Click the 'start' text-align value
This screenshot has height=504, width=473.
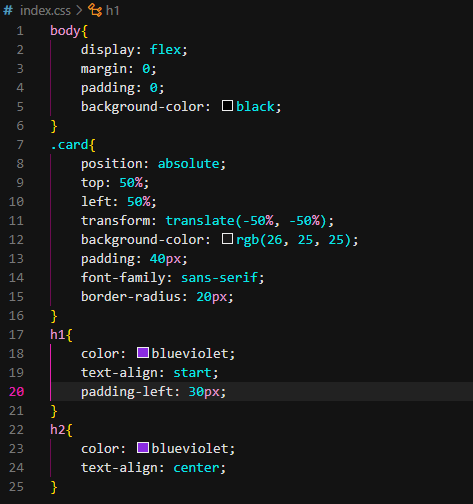[192, 373]
